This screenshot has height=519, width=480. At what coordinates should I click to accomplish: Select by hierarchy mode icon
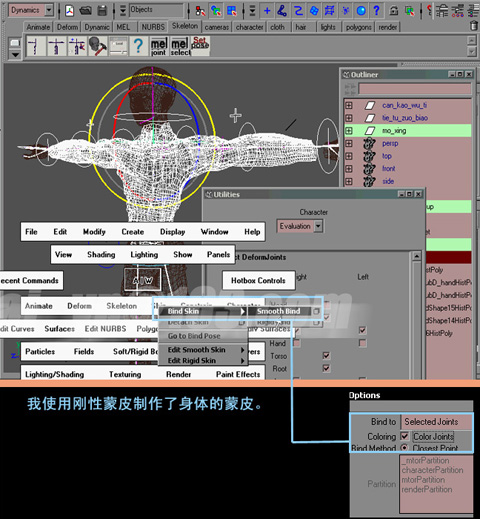(x=200, y=11)
